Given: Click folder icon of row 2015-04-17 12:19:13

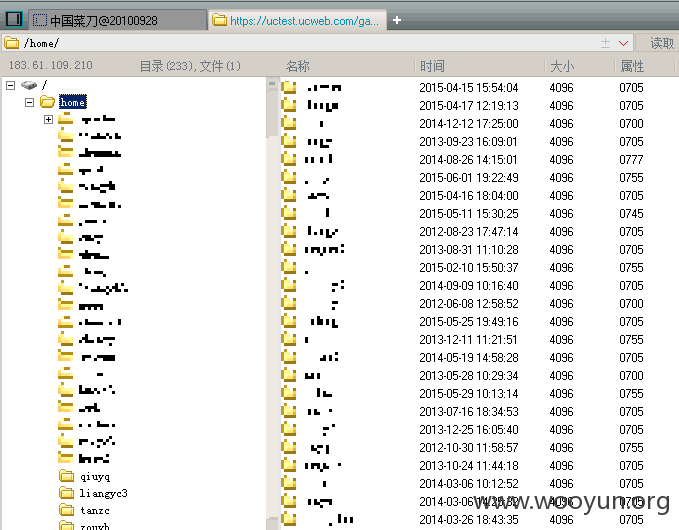Looking at the screenshot, I should tap(288, 105).
